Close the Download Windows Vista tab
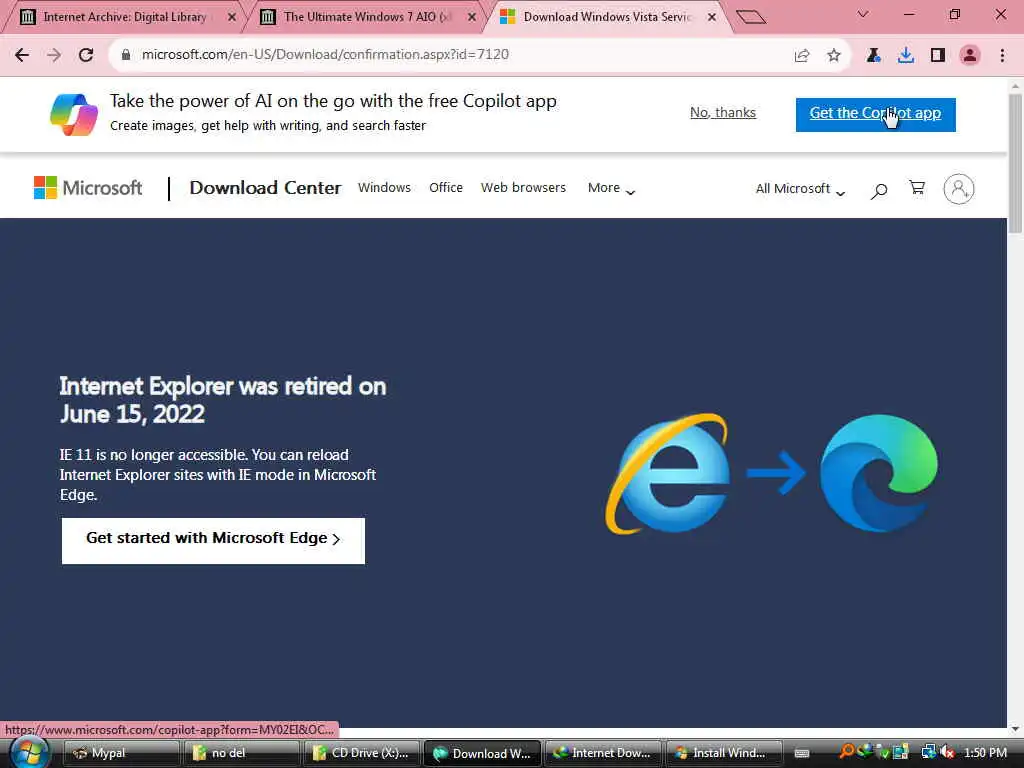 pos(712,18)
